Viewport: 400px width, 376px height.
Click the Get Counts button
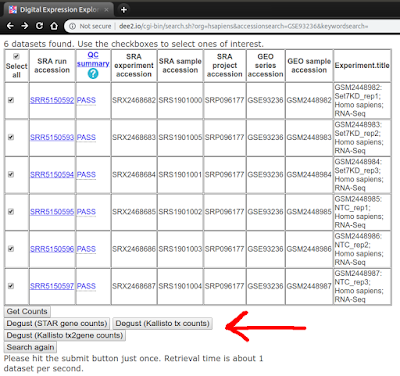click(27, 311)
